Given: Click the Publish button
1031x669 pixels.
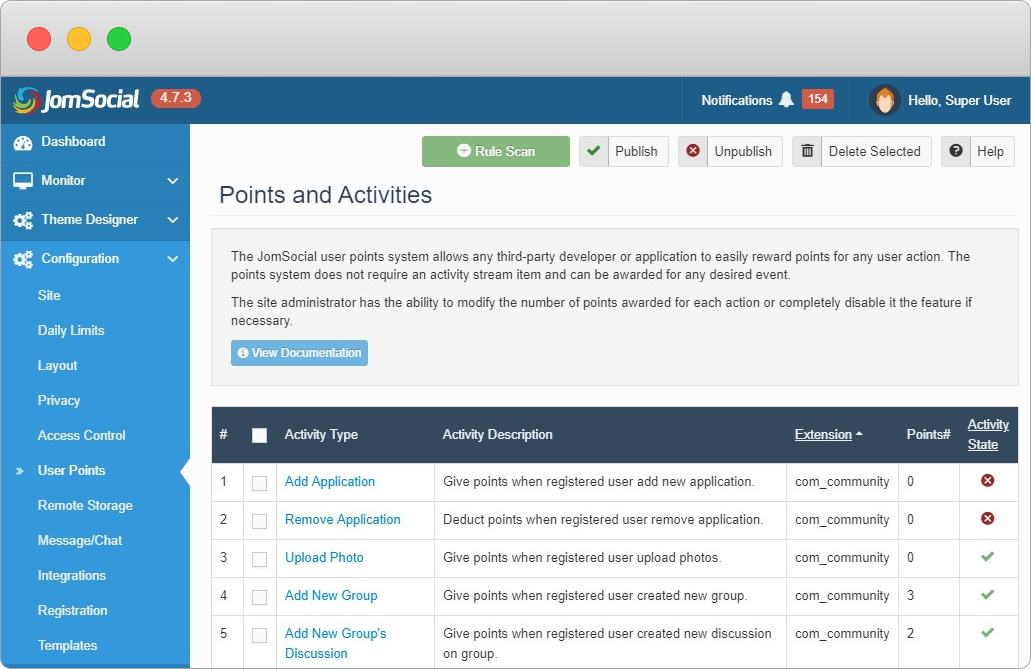Looking at the screenshot, I should (623, 151).
